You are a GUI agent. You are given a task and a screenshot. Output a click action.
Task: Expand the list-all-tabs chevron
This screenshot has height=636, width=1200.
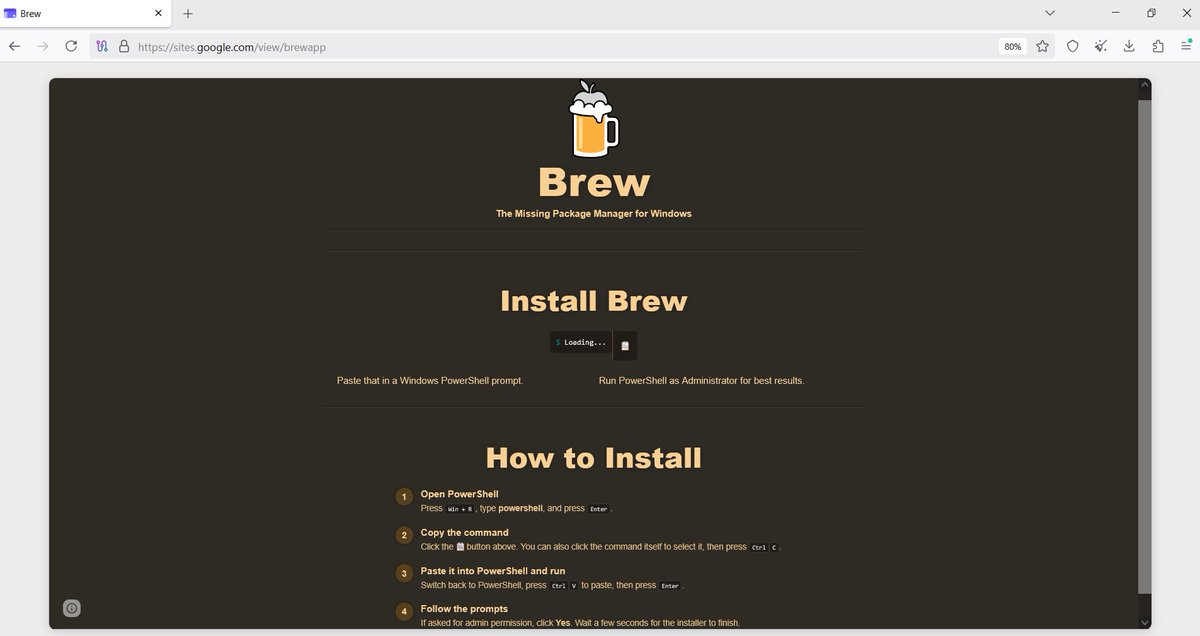pos(1050,13)
